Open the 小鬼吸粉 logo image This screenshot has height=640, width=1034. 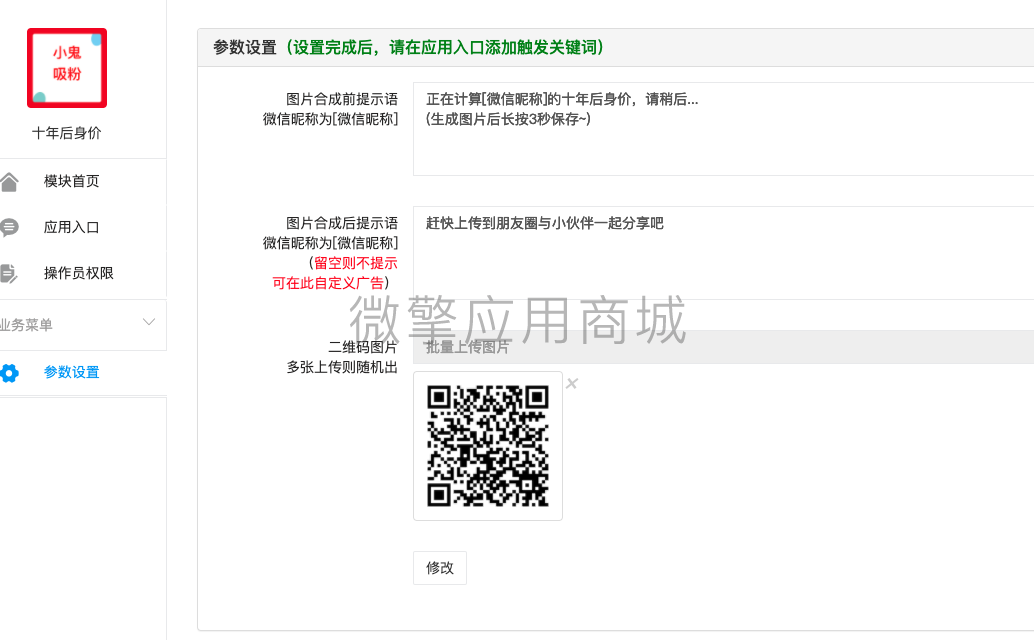click(x=66, y=69)
